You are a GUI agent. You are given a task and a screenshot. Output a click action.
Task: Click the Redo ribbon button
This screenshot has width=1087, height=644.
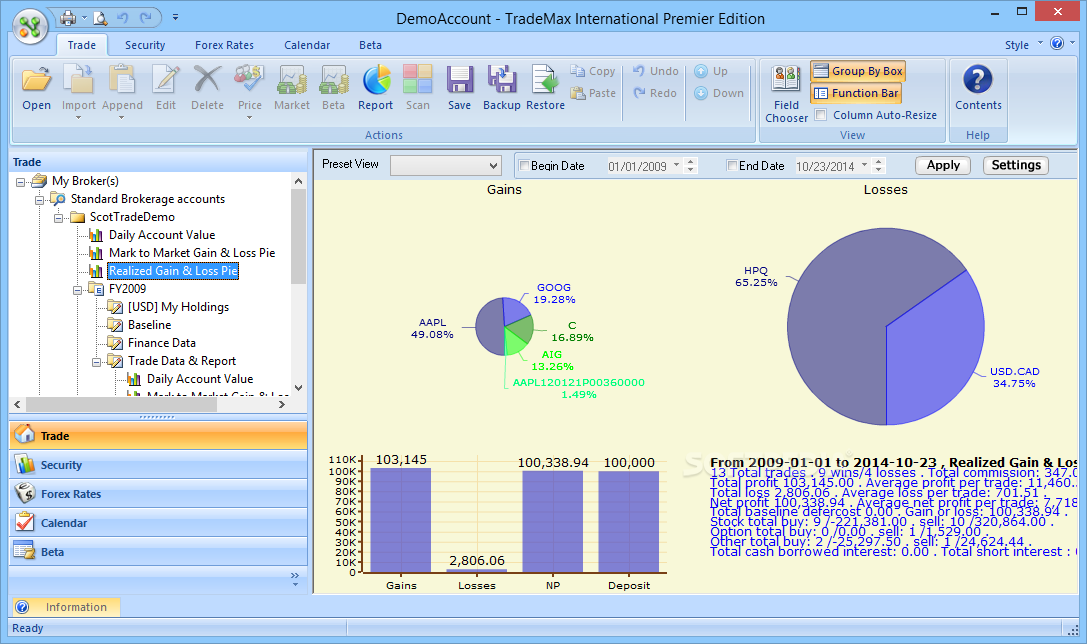tap(654, 93)
